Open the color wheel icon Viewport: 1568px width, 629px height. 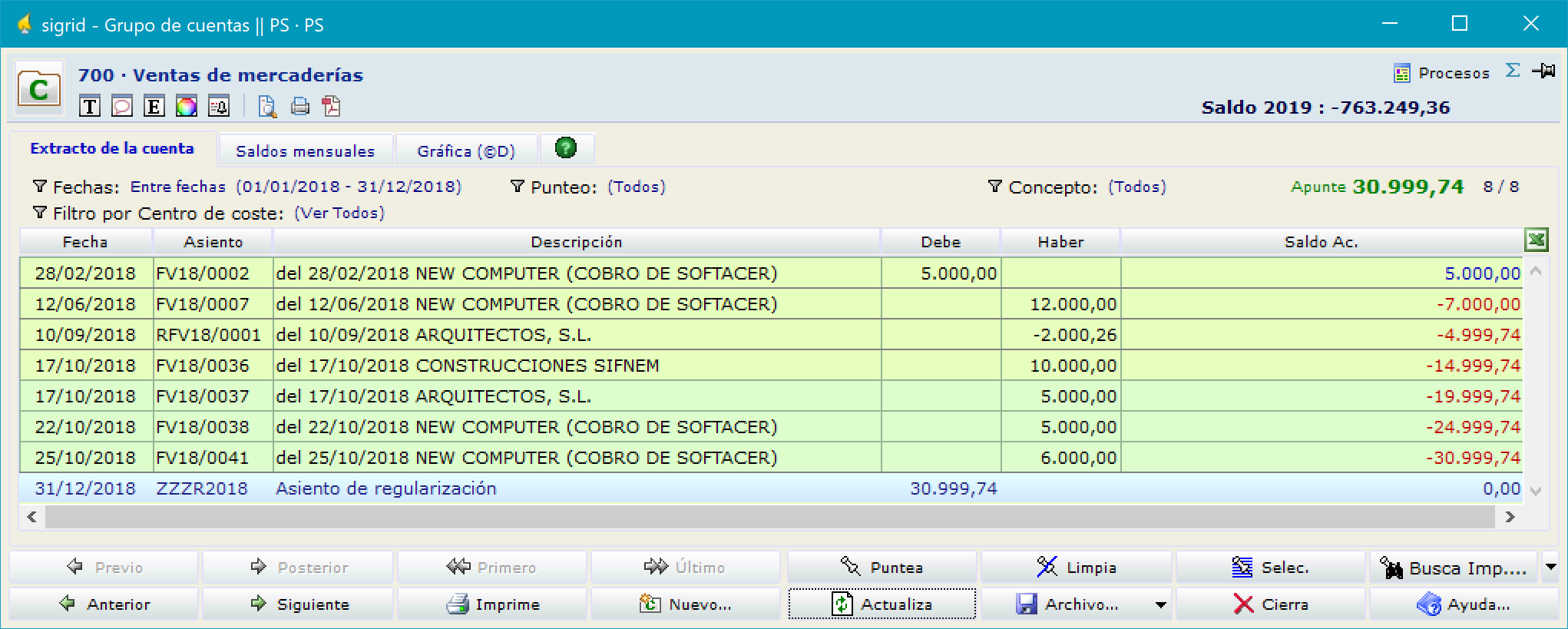pos(187,106)
